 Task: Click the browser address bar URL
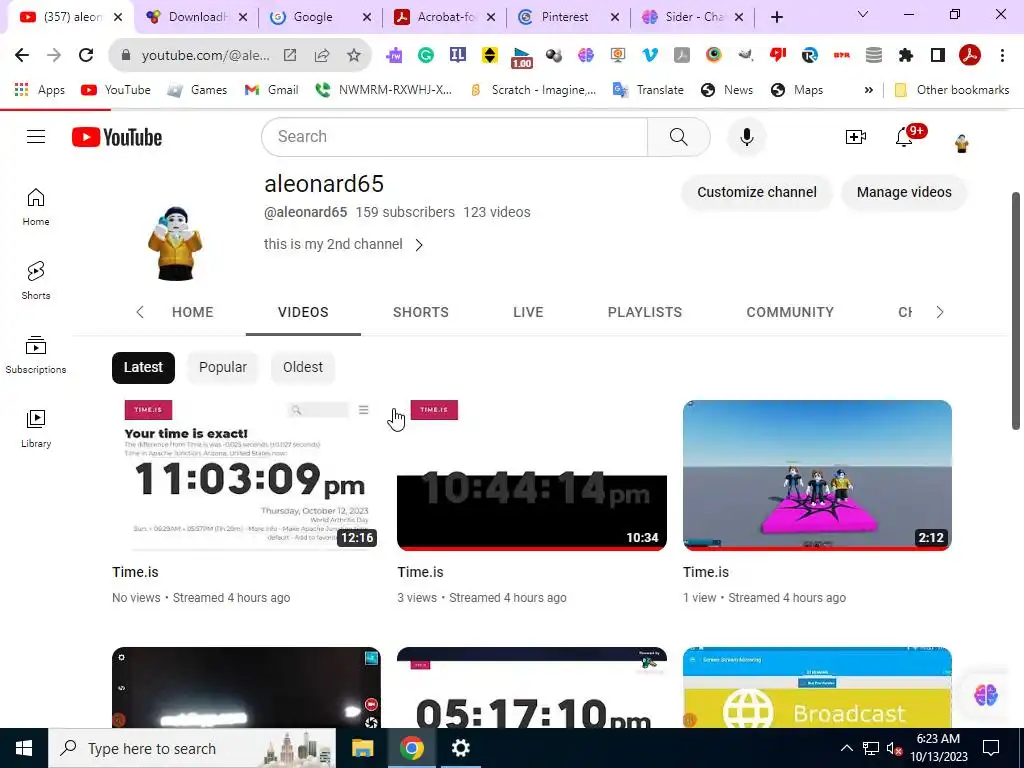[205, 56]
